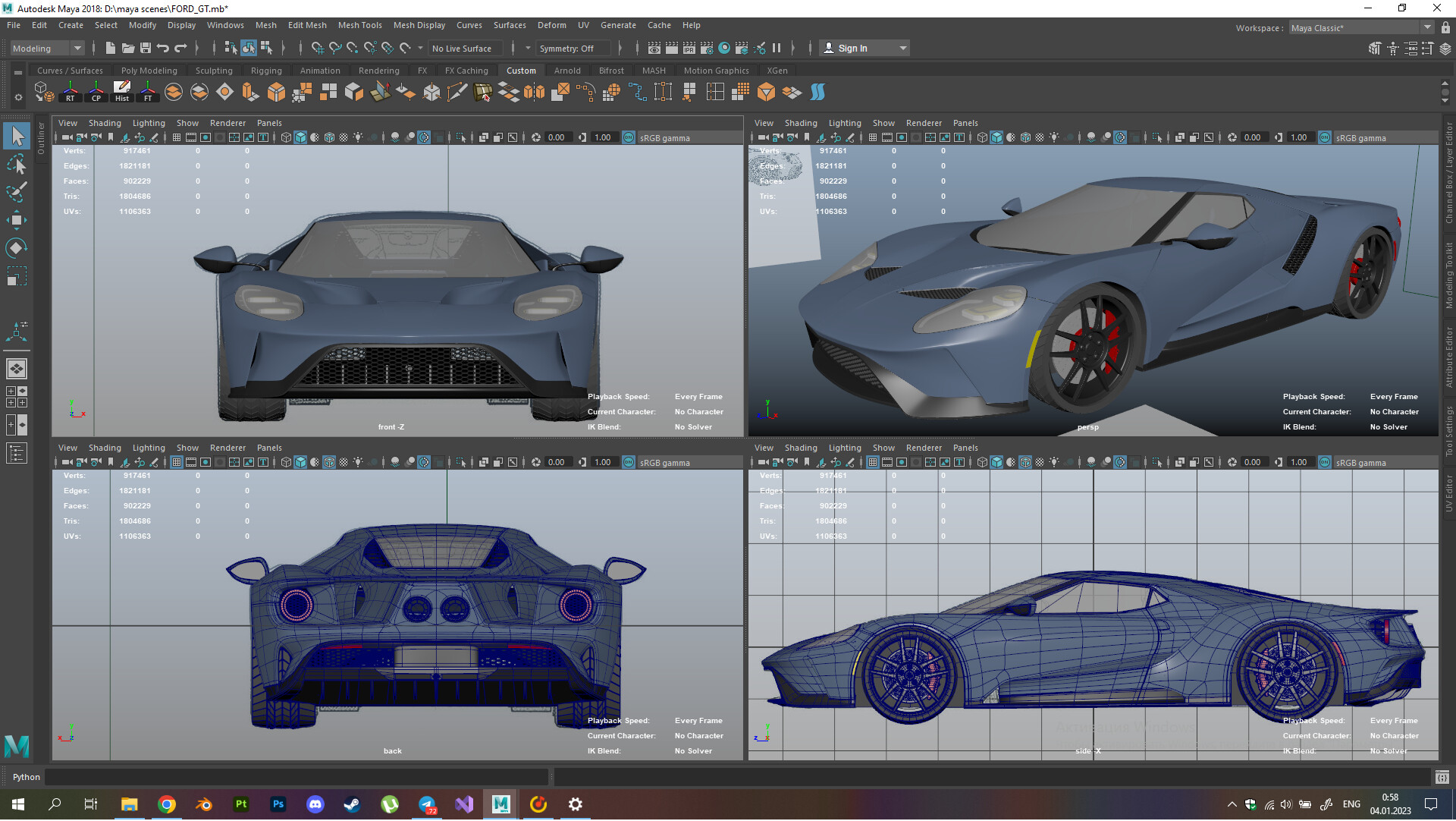Click the Render Settings icon
Screen dimensions: 1456x821
(x=707, y=48)
